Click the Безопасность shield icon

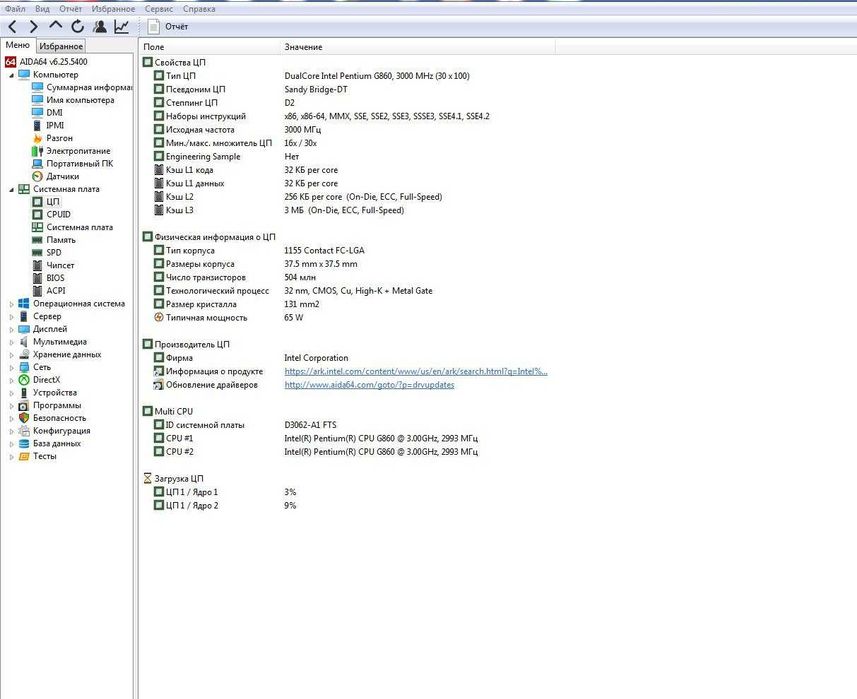24,418
